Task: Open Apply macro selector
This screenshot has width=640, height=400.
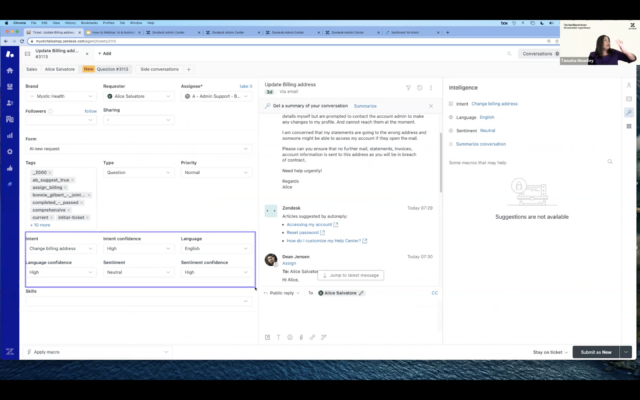Action: tap(97, 352)
